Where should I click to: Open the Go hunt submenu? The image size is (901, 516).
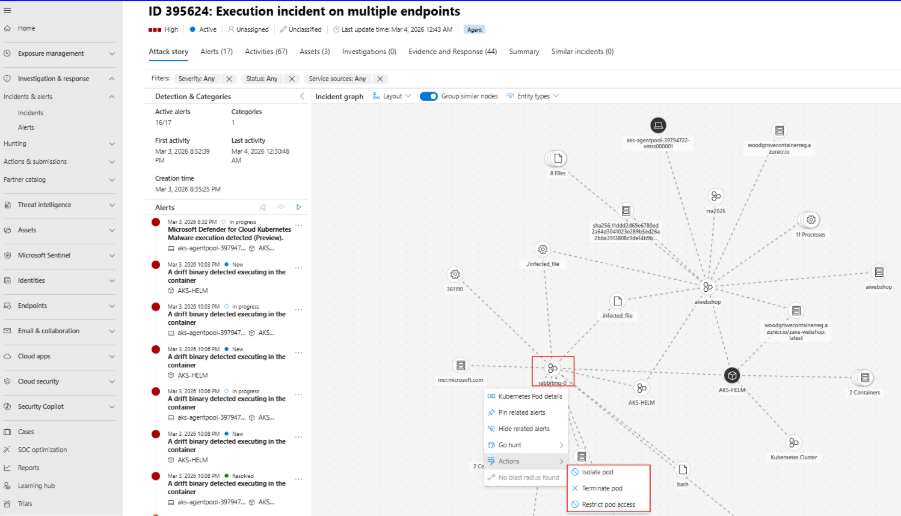[526, 445]
